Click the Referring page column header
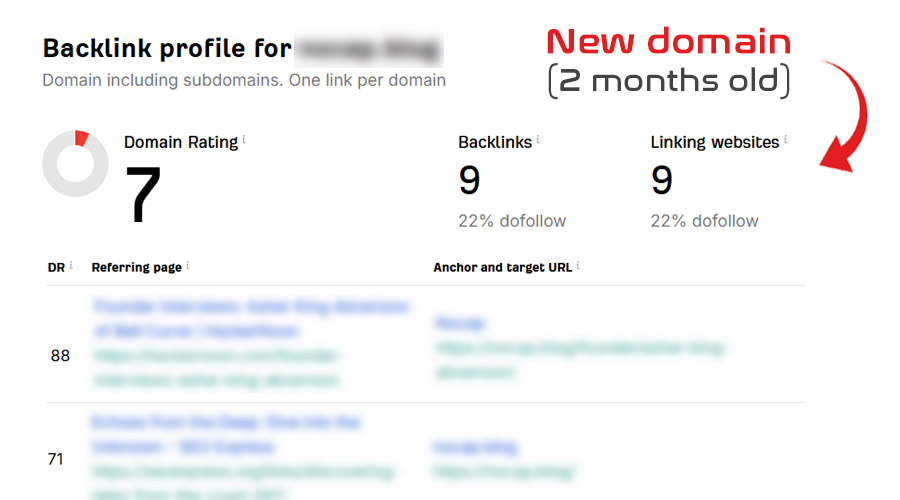The width and height of the screenshot is (900, 500). point(136,268)
